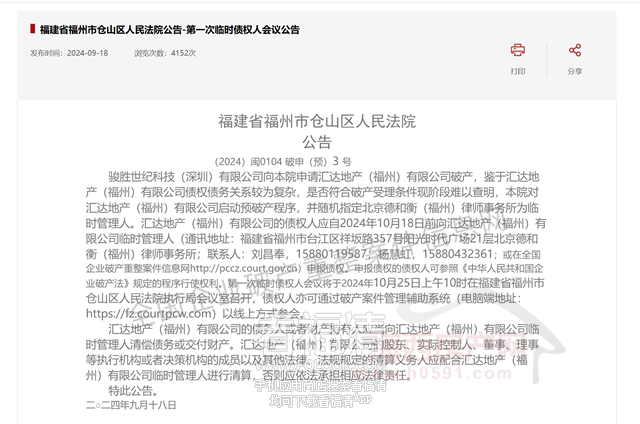Click the announcement title 福建省福州市仓山区人民法院公告-第一次临时债权人会议公告
Image resolution: width=640 pixels, height=424 pixels.
pyautogui.click(x=170, y=30)
